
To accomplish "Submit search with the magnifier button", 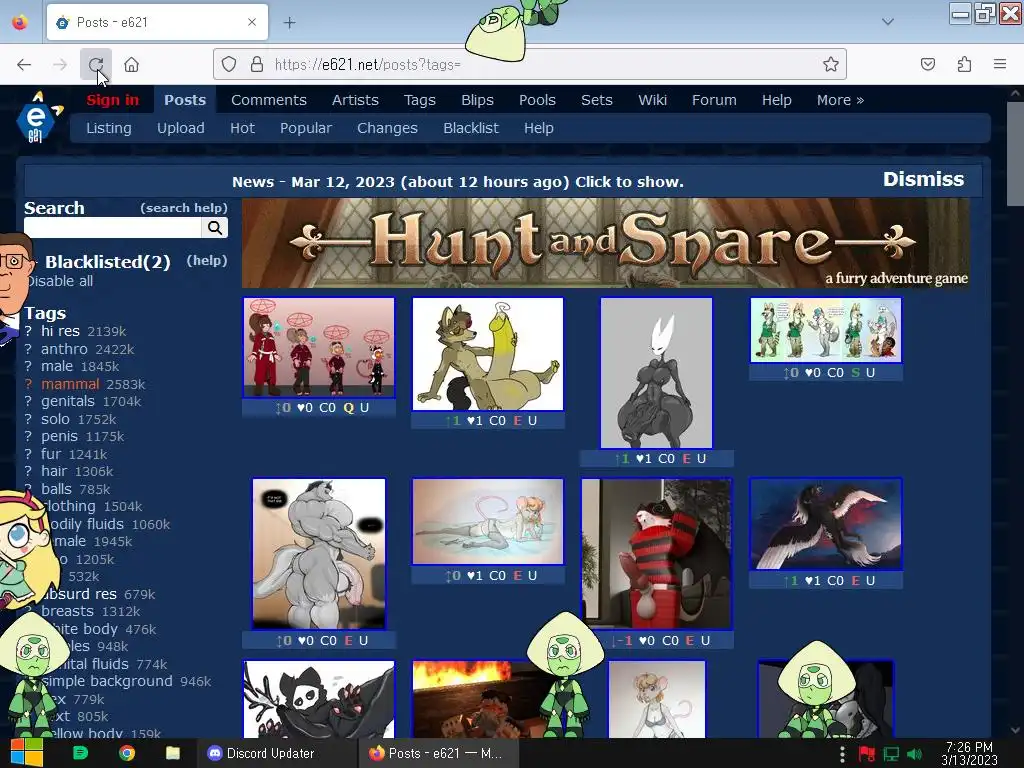I will tap(215, 227).
